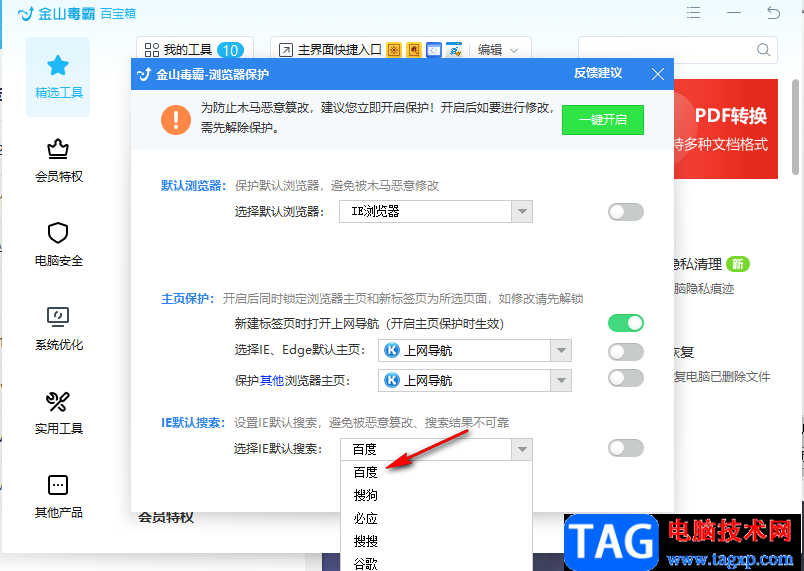Click the 私清理 tool entry
Image resolution: width=804 pixels, height=571 pixels.
tap(712, 275)
